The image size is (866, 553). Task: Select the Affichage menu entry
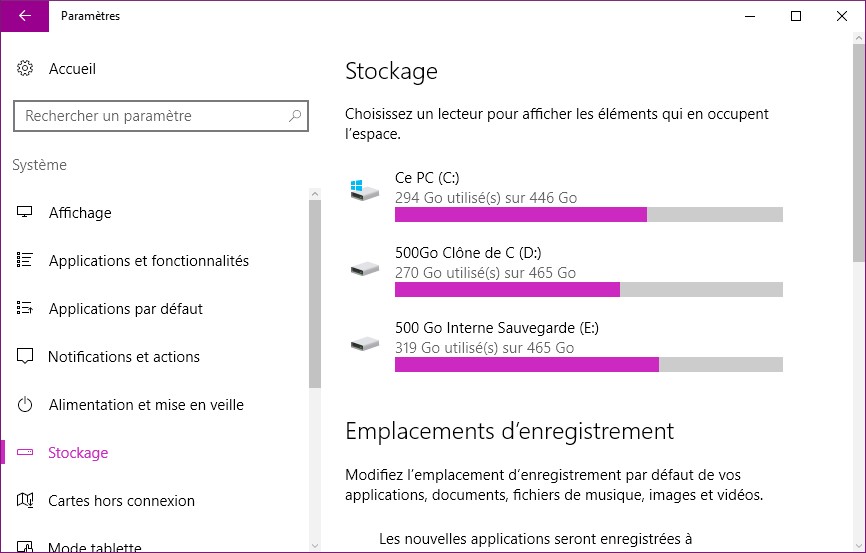(x=80, y=213)
